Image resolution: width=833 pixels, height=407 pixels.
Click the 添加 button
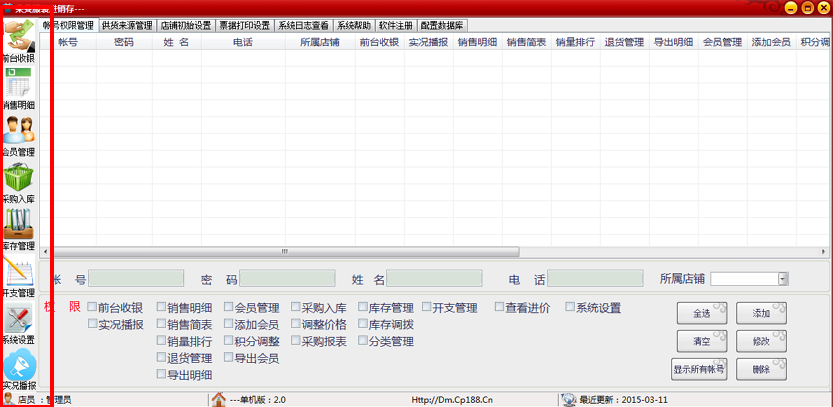coord(761,313)
